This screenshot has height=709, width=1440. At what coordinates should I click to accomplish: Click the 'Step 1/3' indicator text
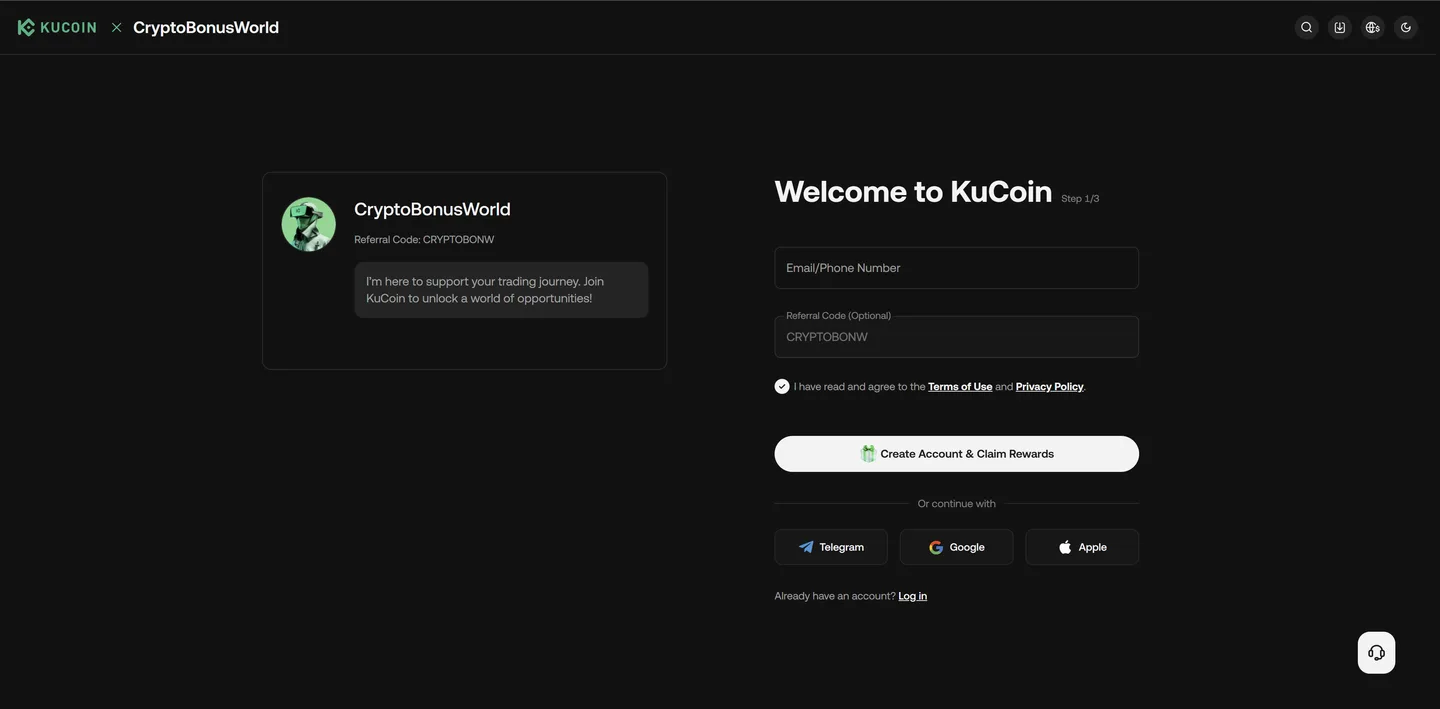pyautogui.click(x=1080, y=199)
